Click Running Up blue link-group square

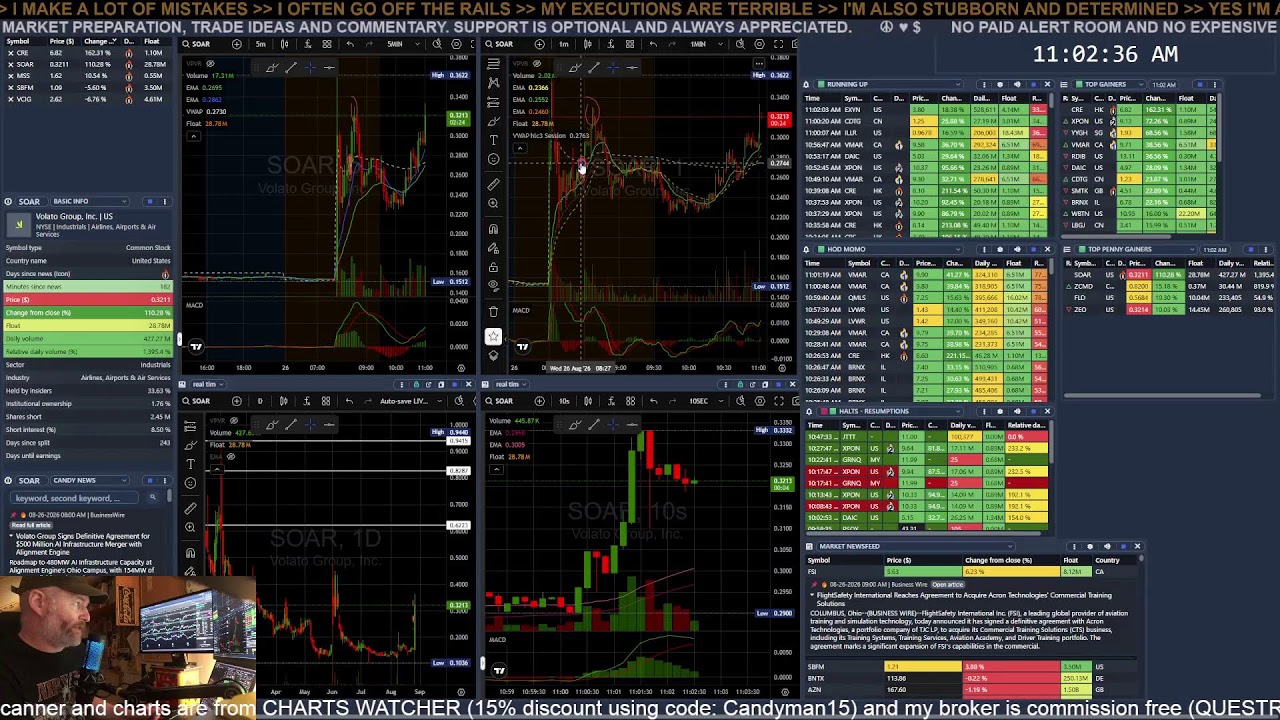tap(1034, 84)
